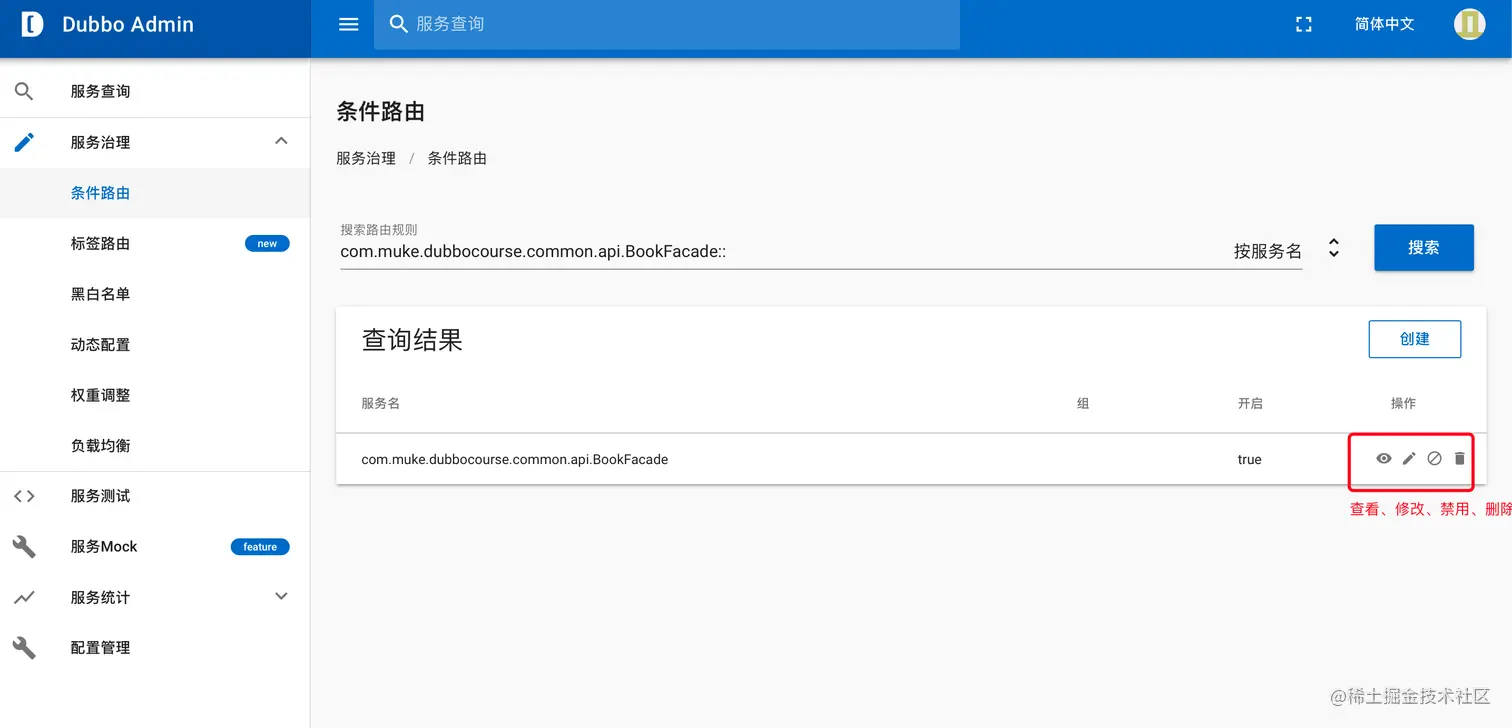The height and width of the screenshot is (728, 1512).
Task: Click the chart line icon beside 服务统计
Action: (24, 597)
